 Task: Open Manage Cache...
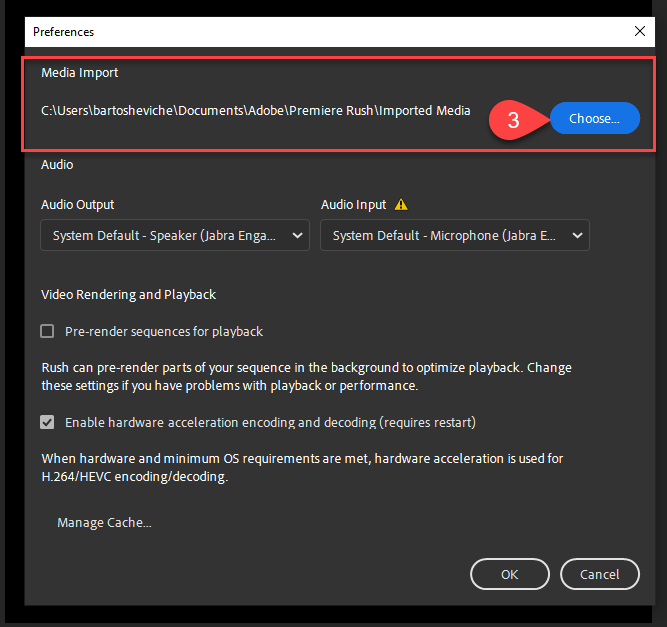click(104, 522)
